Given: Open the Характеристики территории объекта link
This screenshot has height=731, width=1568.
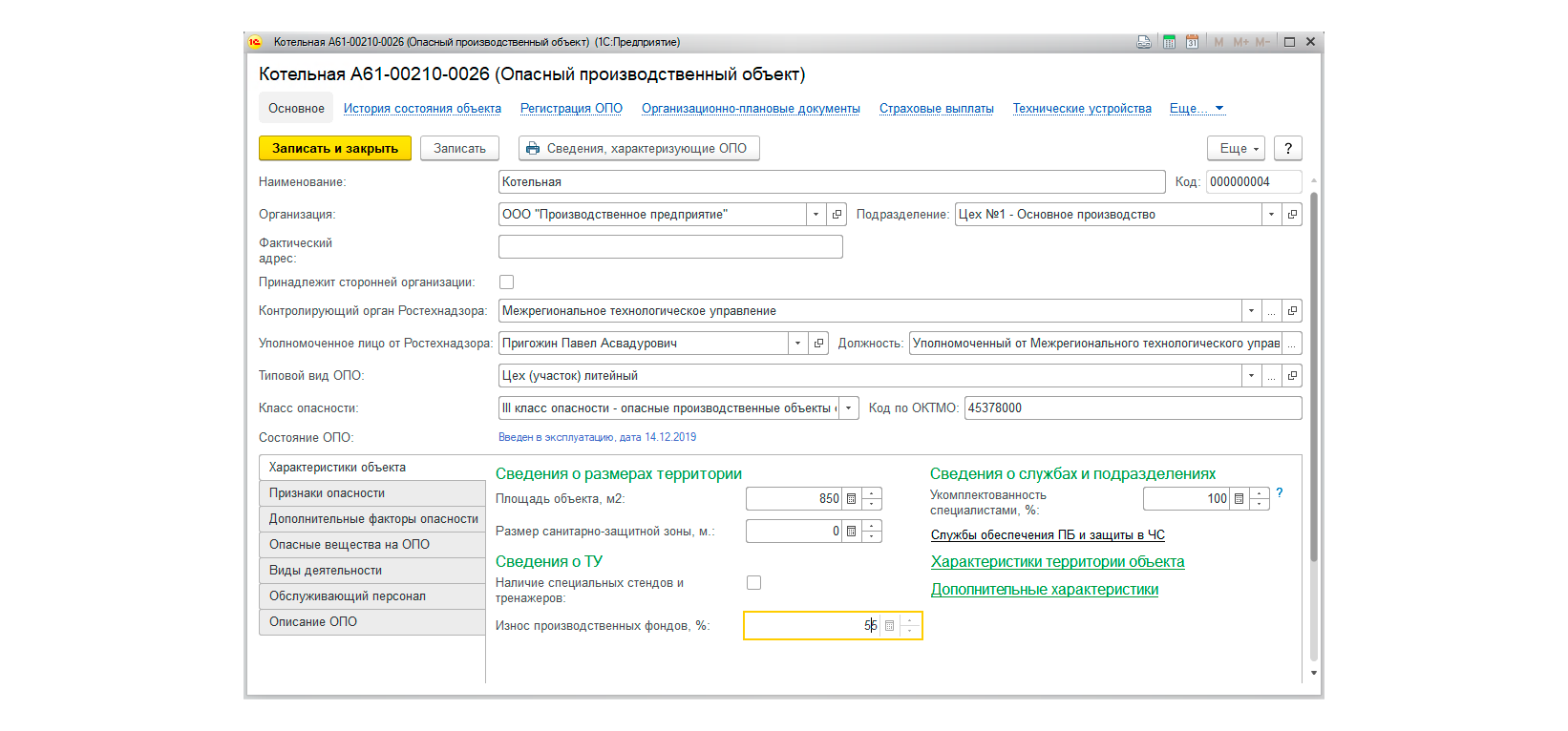Looking at the screenshot, I should click(x=1058, y=562).
